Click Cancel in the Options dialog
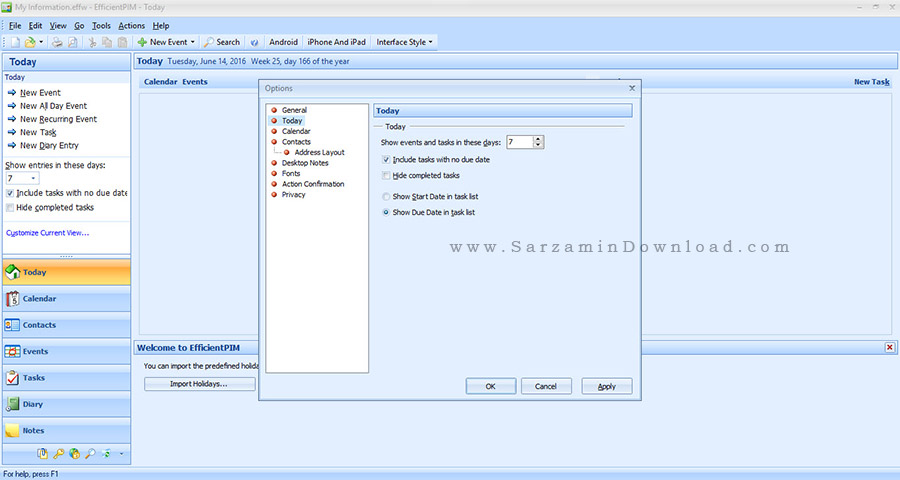 pyautogui.click(x=546, y=386)
